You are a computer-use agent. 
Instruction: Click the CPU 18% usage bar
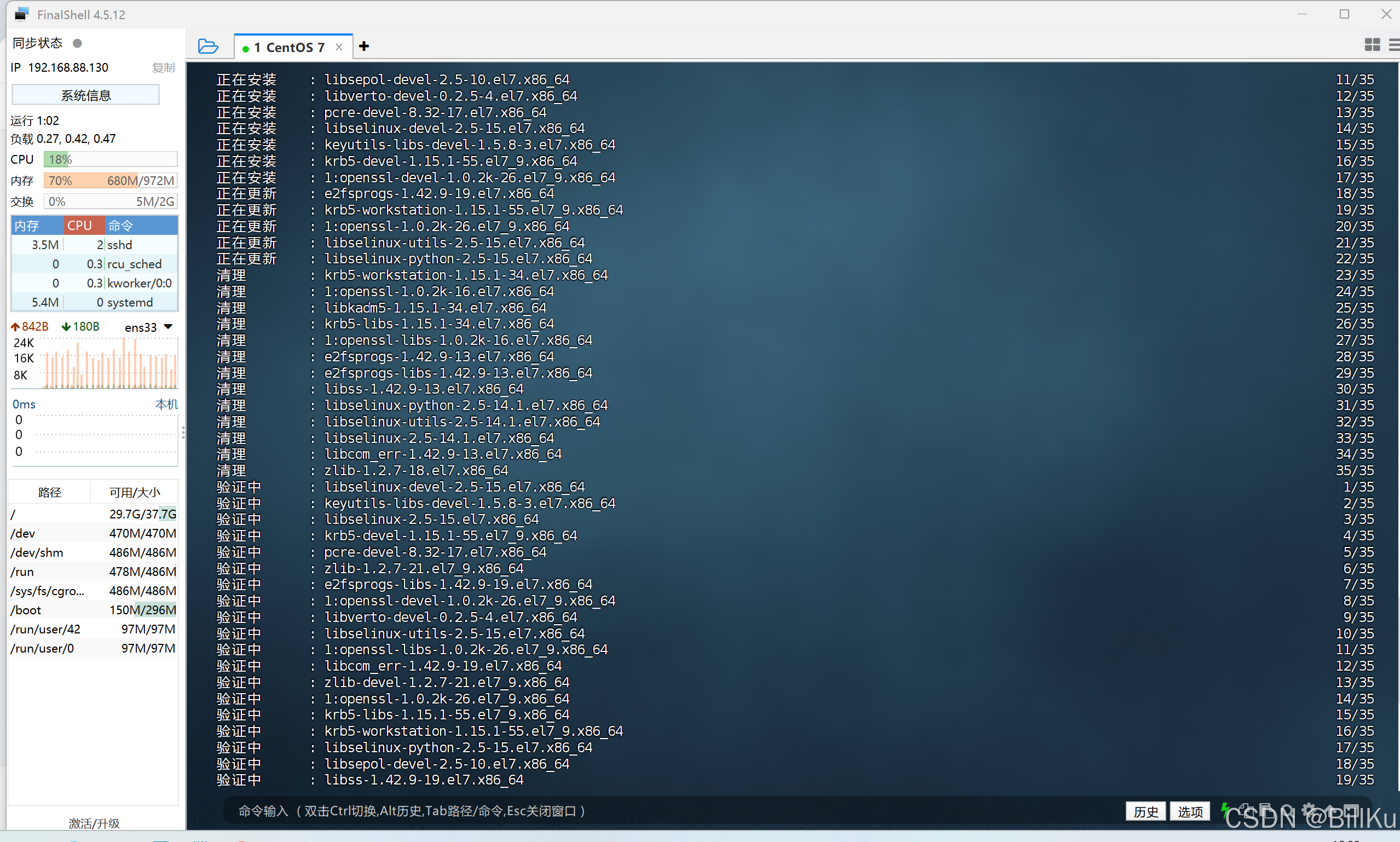[111, 159]
